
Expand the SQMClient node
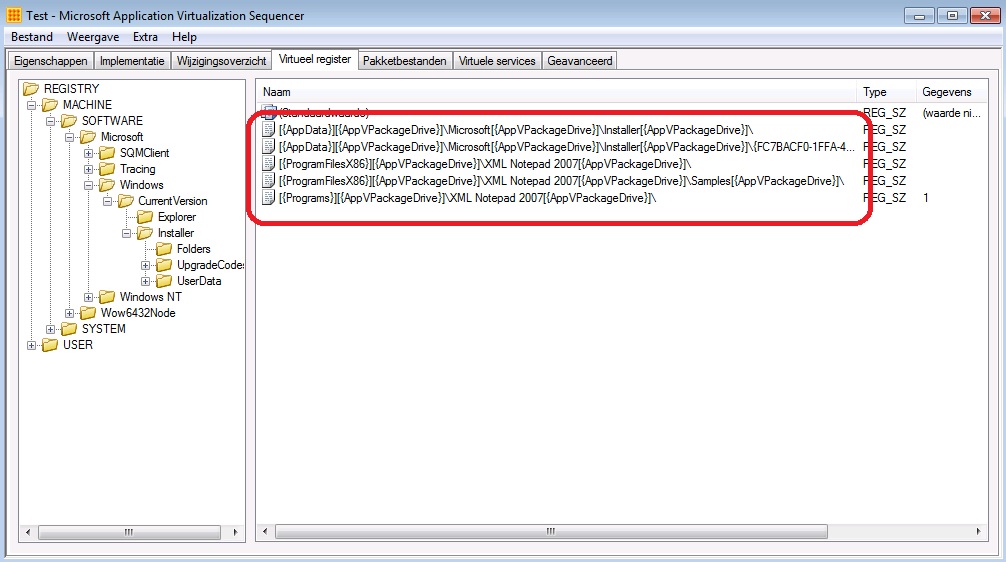point(89,153)
